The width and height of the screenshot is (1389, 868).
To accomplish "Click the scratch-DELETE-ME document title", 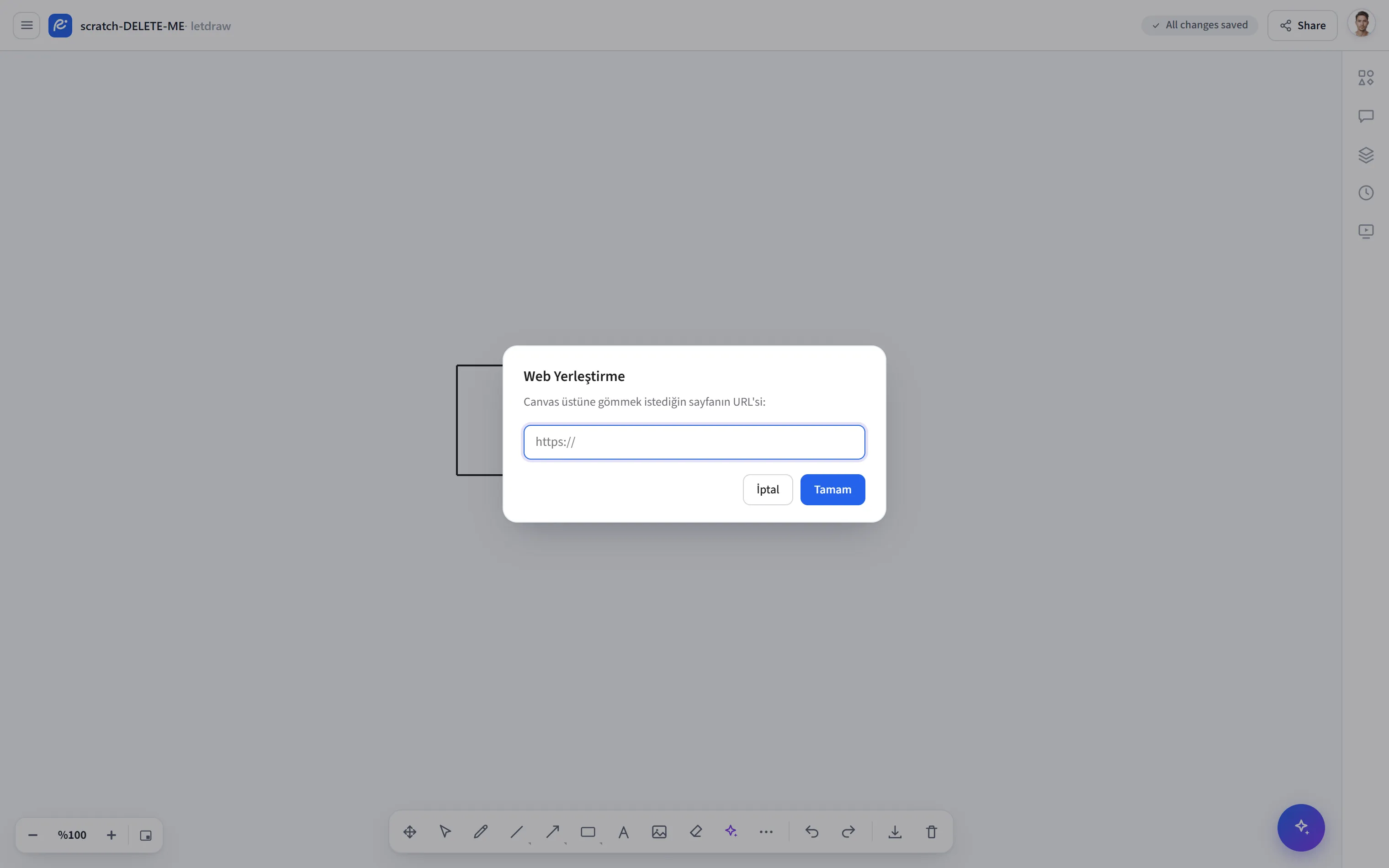I will coord(133,26).
